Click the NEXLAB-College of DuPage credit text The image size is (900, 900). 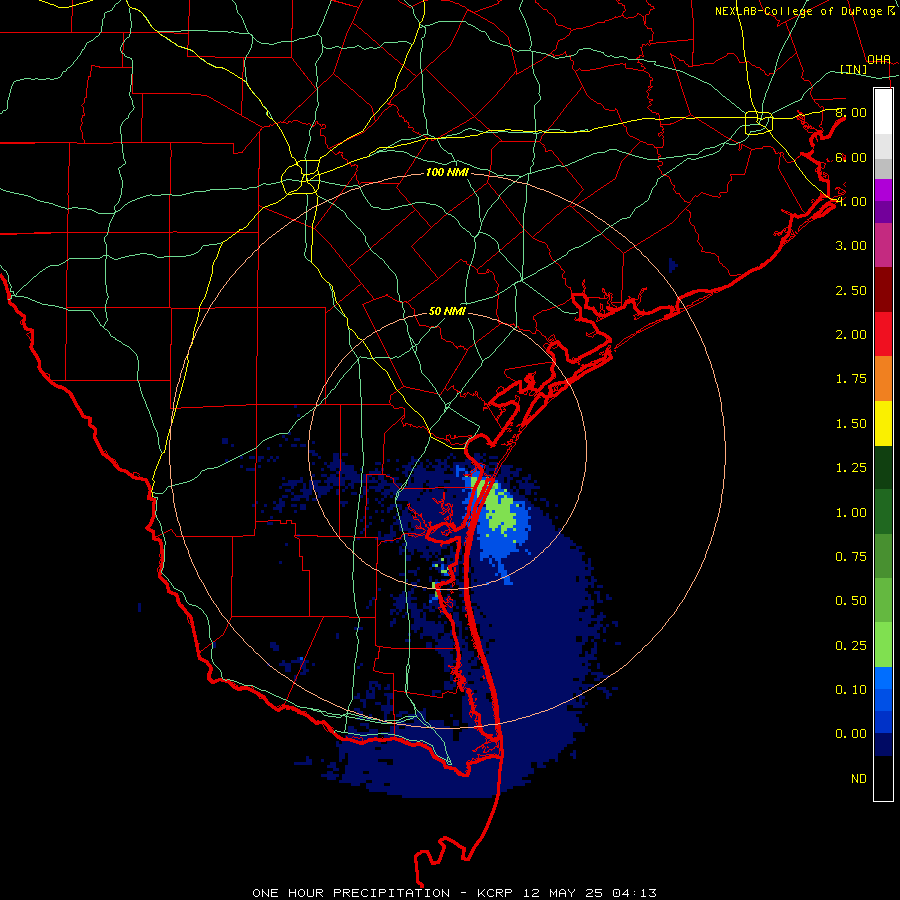click(805, 11)
